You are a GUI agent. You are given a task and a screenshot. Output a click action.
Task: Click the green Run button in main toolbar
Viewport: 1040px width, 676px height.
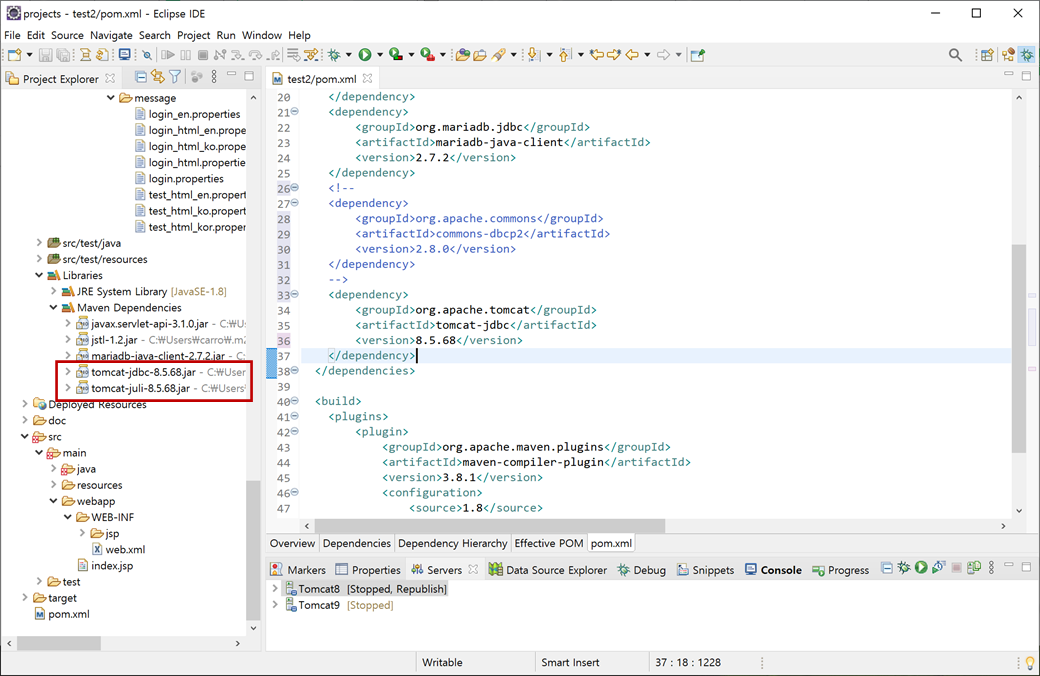point(365,55)
